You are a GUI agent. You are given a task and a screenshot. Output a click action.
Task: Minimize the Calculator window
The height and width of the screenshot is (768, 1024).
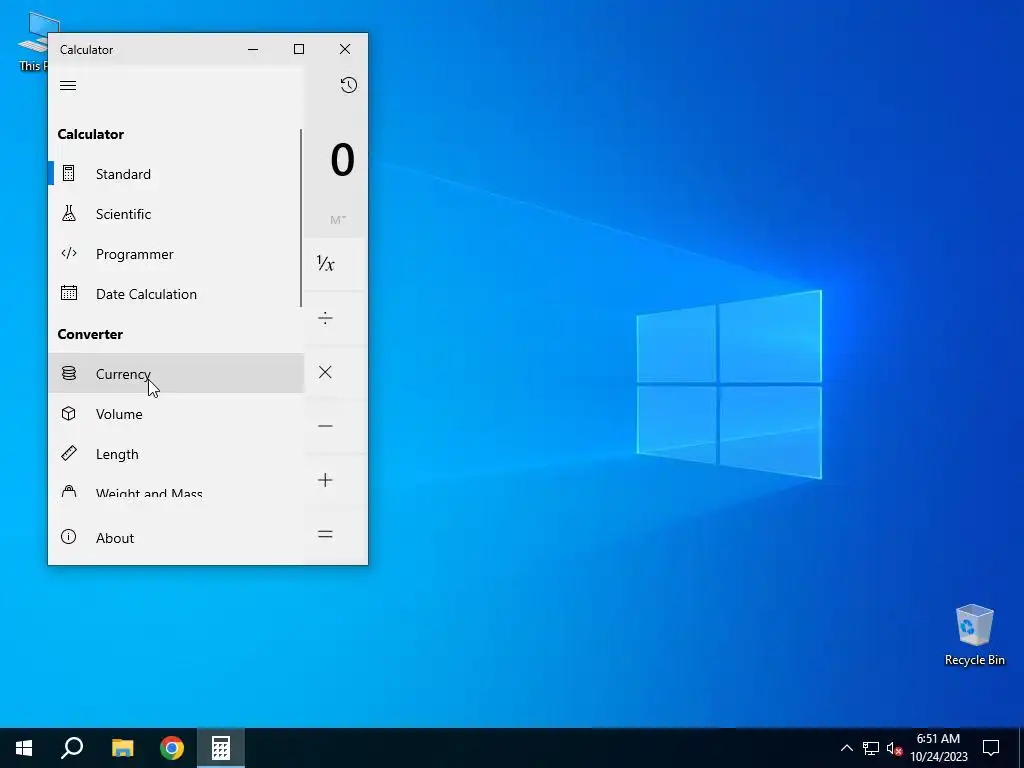(x=253, y=49)
